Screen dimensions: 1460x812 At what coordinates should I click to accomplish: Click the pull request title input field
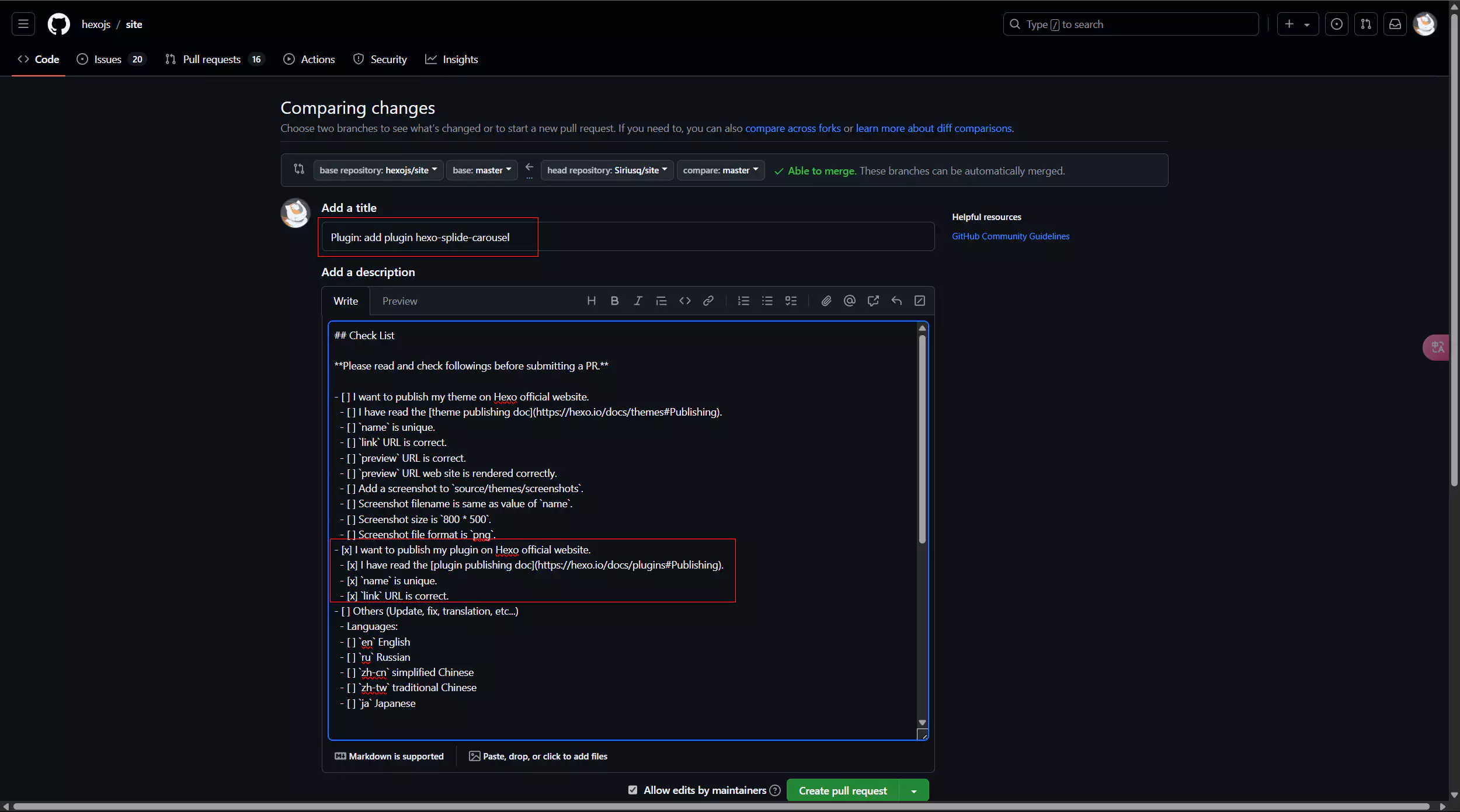point(627,237)
